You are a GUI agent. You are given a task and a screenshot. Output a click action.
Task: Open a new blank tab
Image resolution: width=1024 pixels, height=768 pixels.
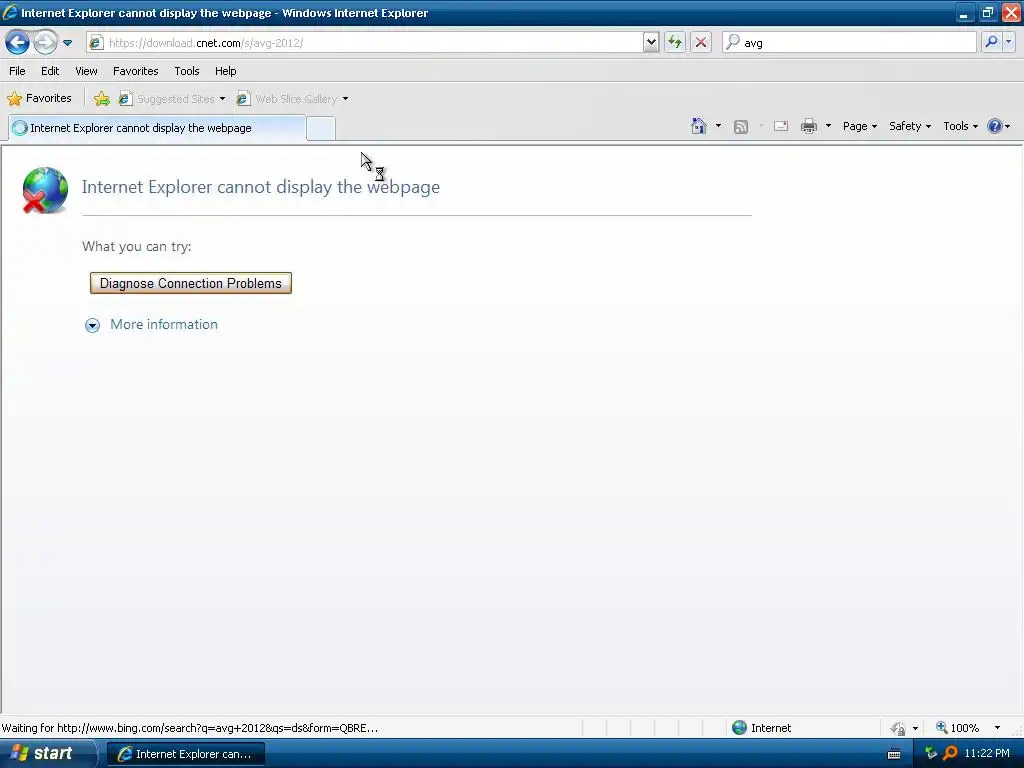pos(321,129)
